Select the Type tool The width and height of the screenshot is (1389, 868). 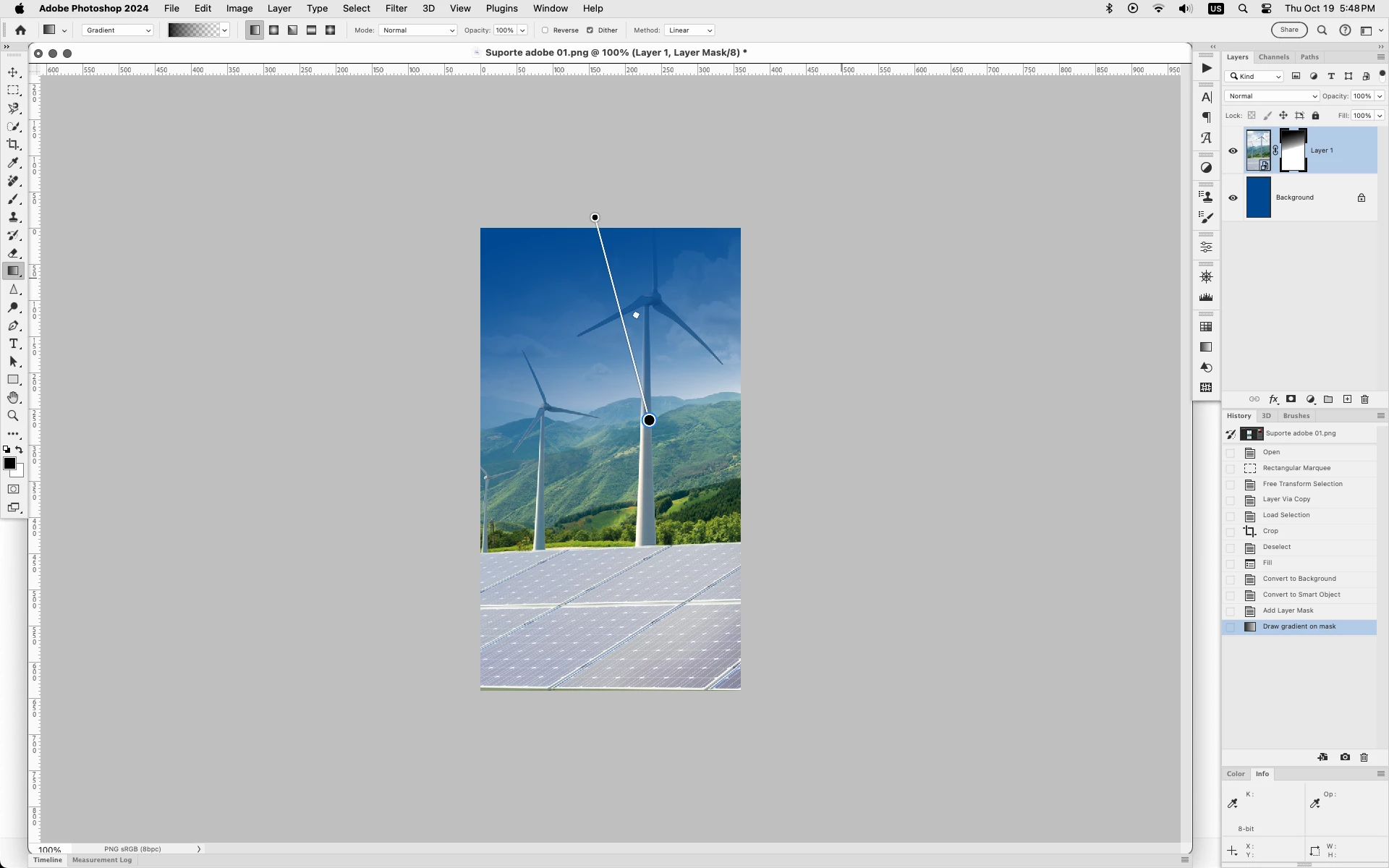pyautogui.click(x=13, y=344)
